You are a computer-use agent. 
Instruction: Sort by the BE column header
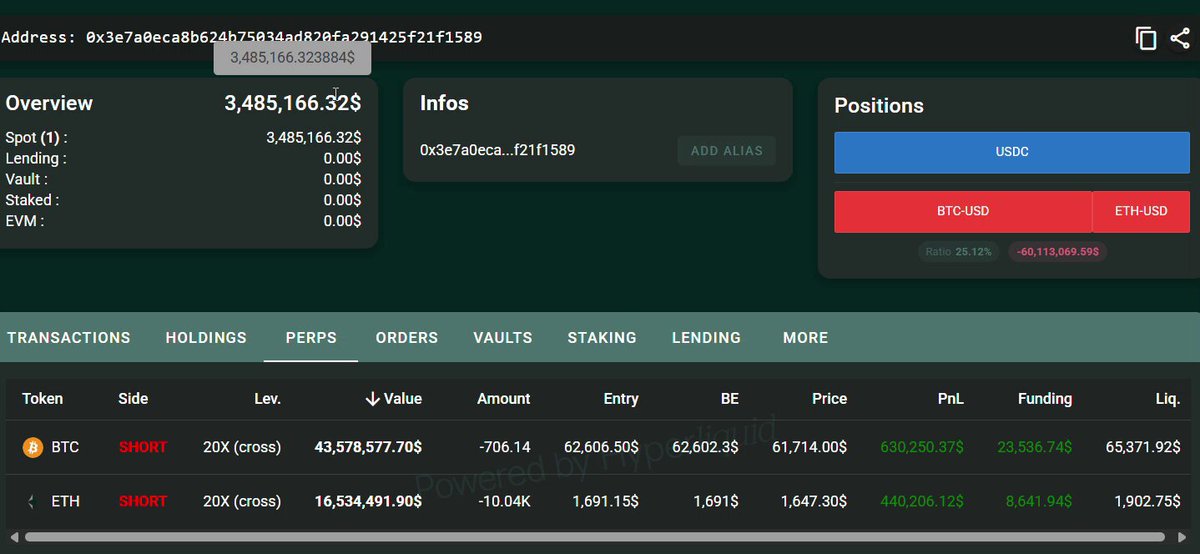[730, 399]
